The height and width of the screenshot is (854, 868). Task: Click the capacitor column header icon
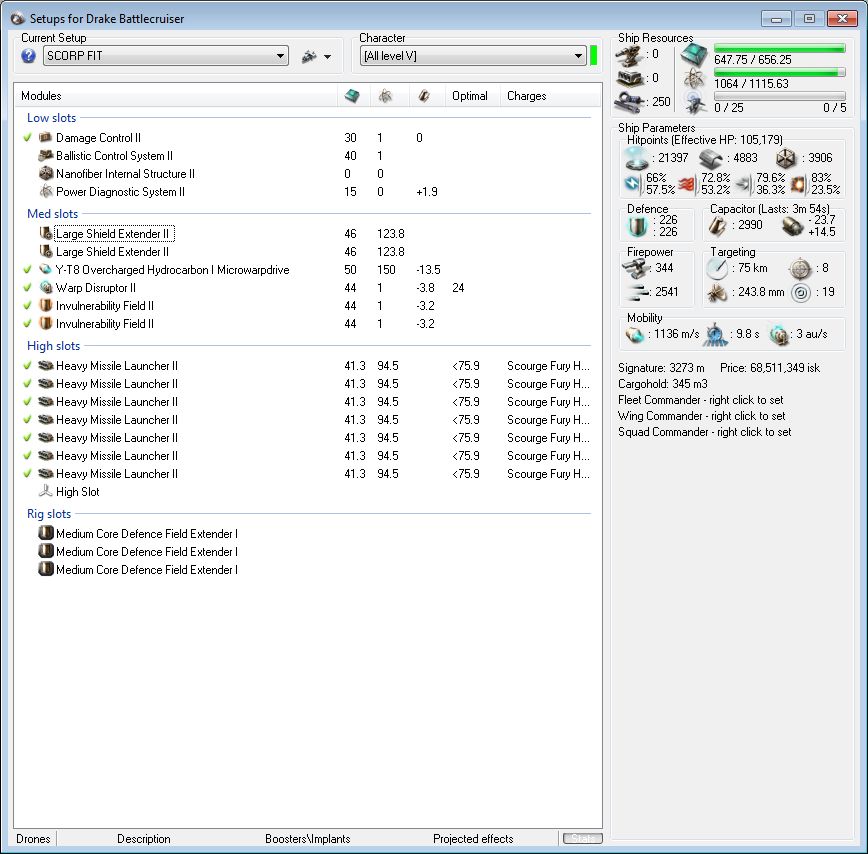point(424,96)
